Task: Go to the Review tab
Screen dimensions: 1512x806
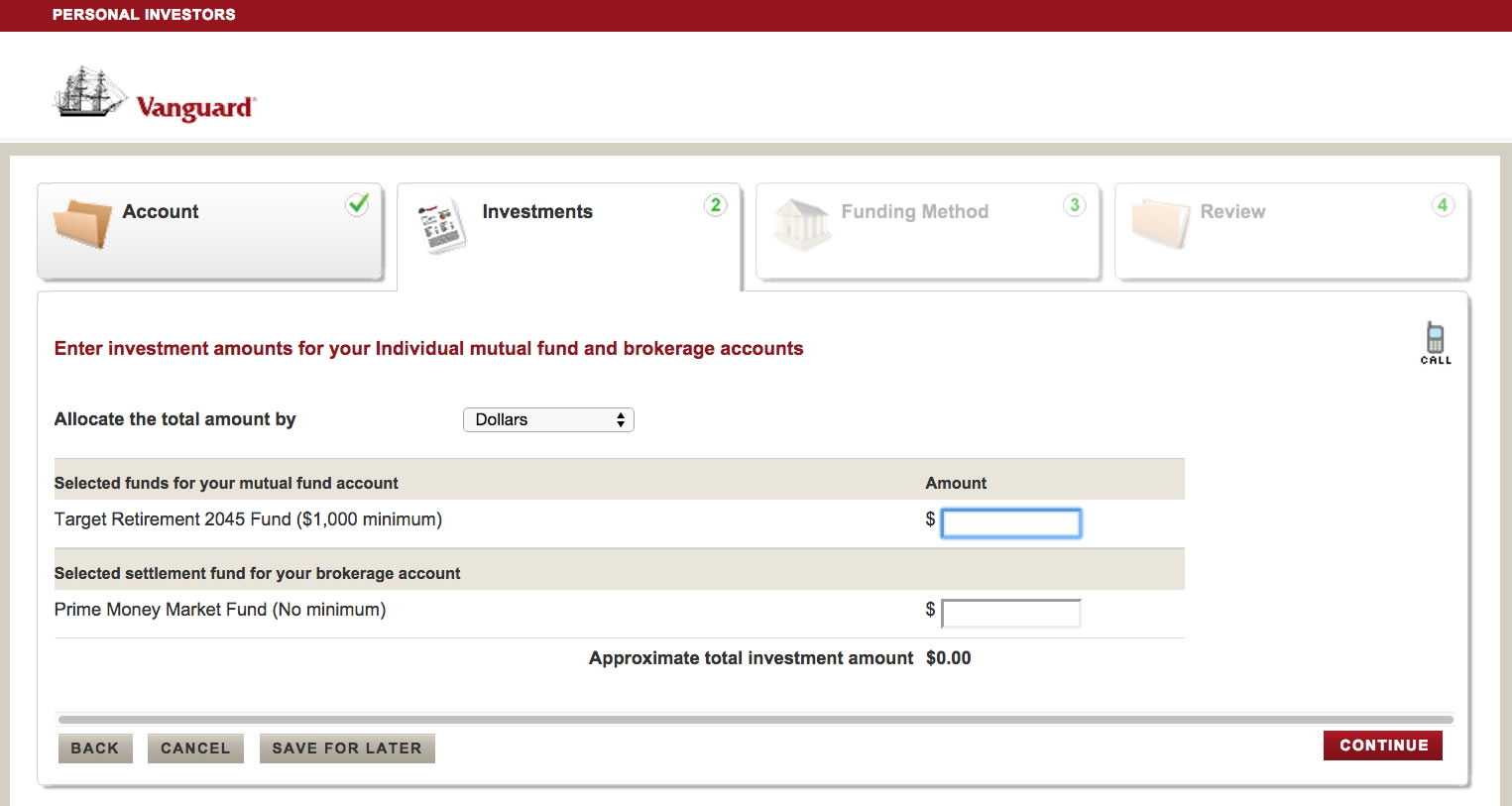Action: [x=1292, y=231]
